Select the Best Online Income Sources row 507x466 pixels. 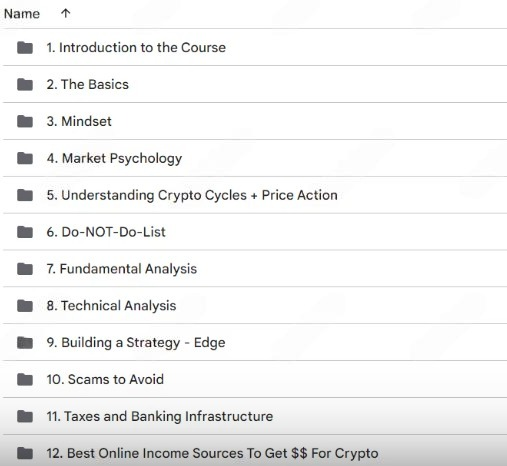pos(255,451)
